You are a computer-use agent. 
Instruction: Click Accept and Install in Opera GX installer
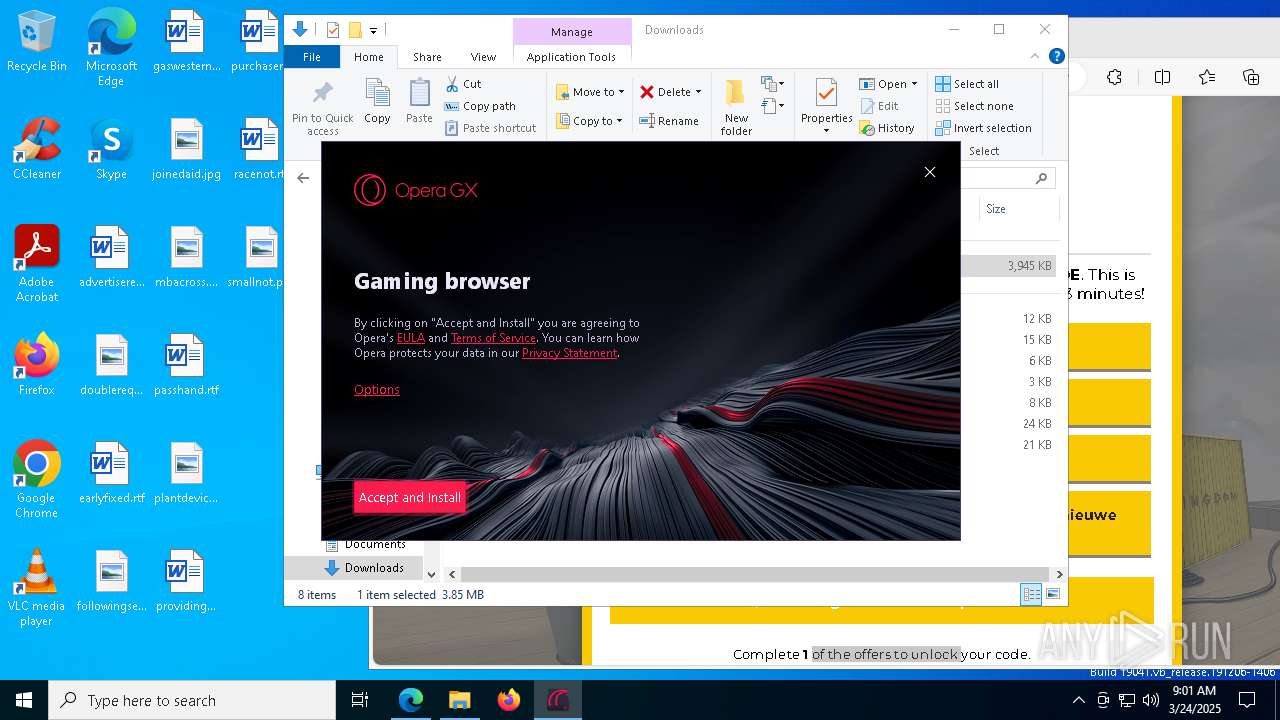[x=409, y=497]
